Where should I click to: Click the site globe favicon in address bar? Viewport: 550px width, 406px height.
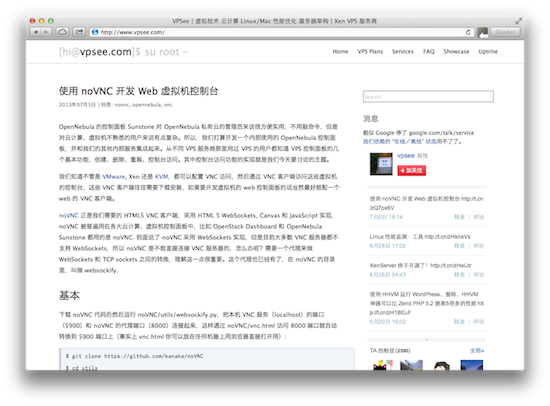point(95,32)
